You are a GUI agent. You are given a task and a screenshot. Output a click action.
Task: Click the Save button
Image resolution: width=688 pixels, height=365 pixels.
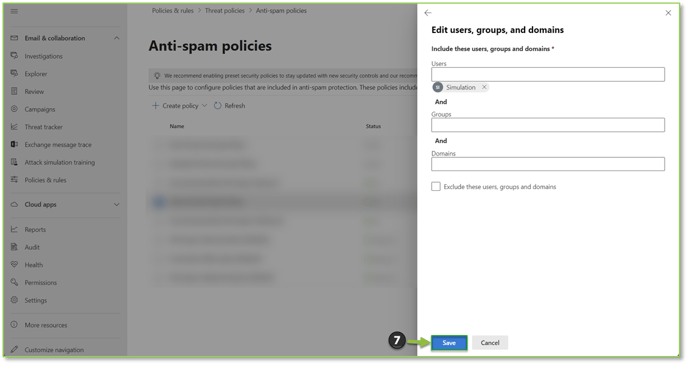point(449,343)
